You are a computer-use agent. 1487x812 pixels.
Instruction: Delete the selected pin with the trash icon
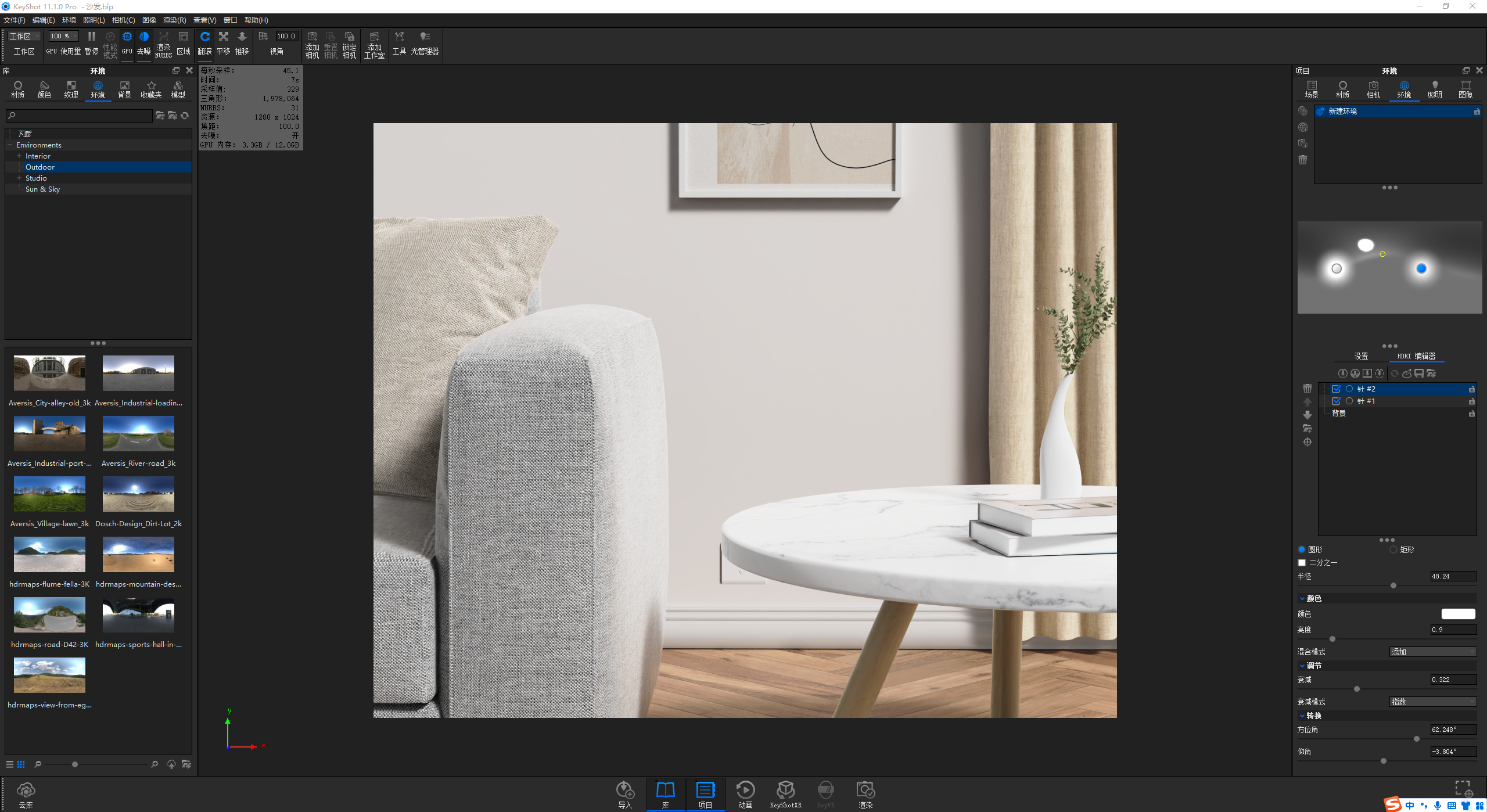click(1308, 389)
